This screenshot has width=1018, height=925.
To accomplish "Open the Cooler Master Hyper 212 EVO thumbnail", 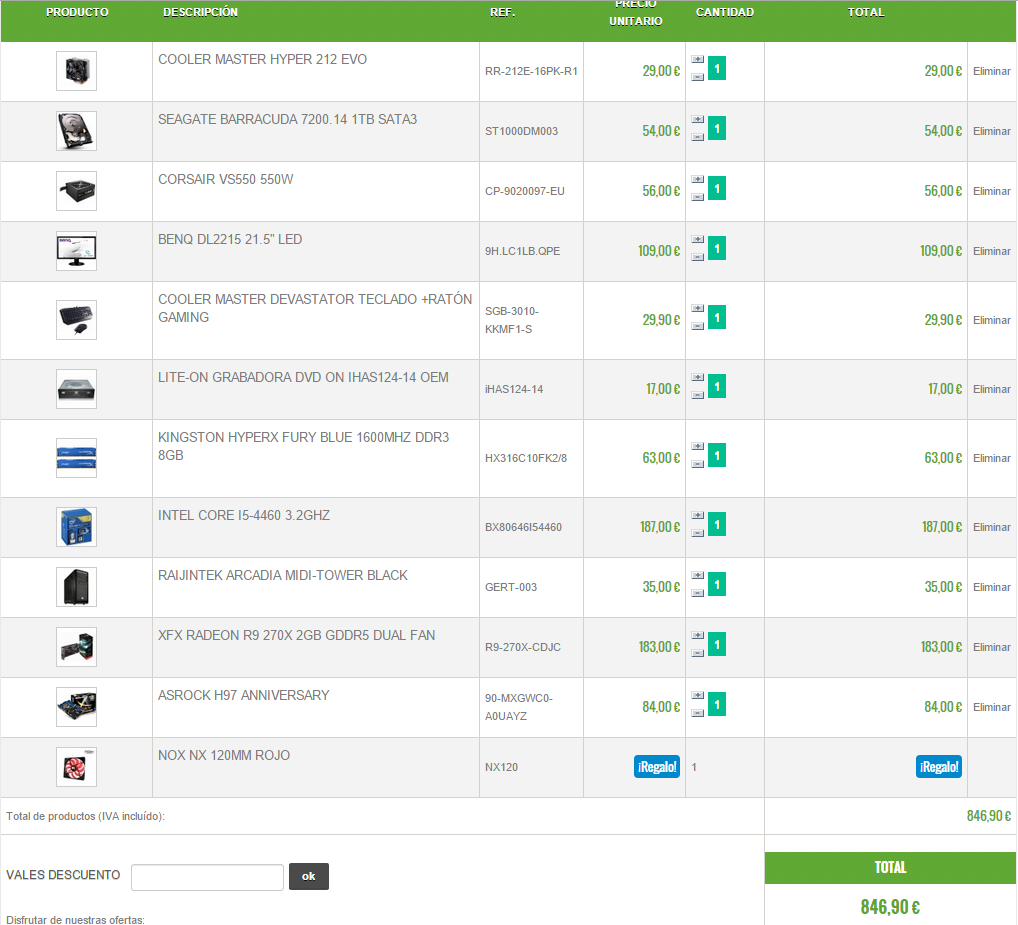I will (77, 71).
